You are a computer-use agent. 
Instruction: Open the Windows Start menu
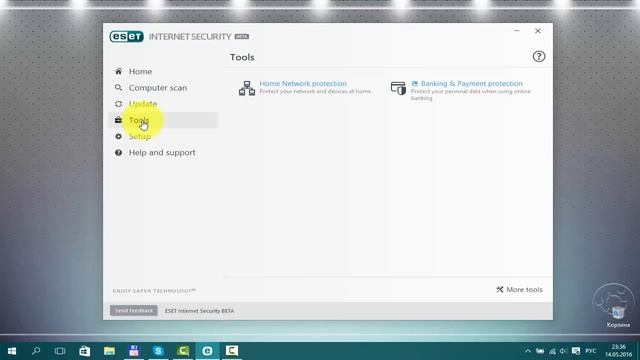pos(12,351)
